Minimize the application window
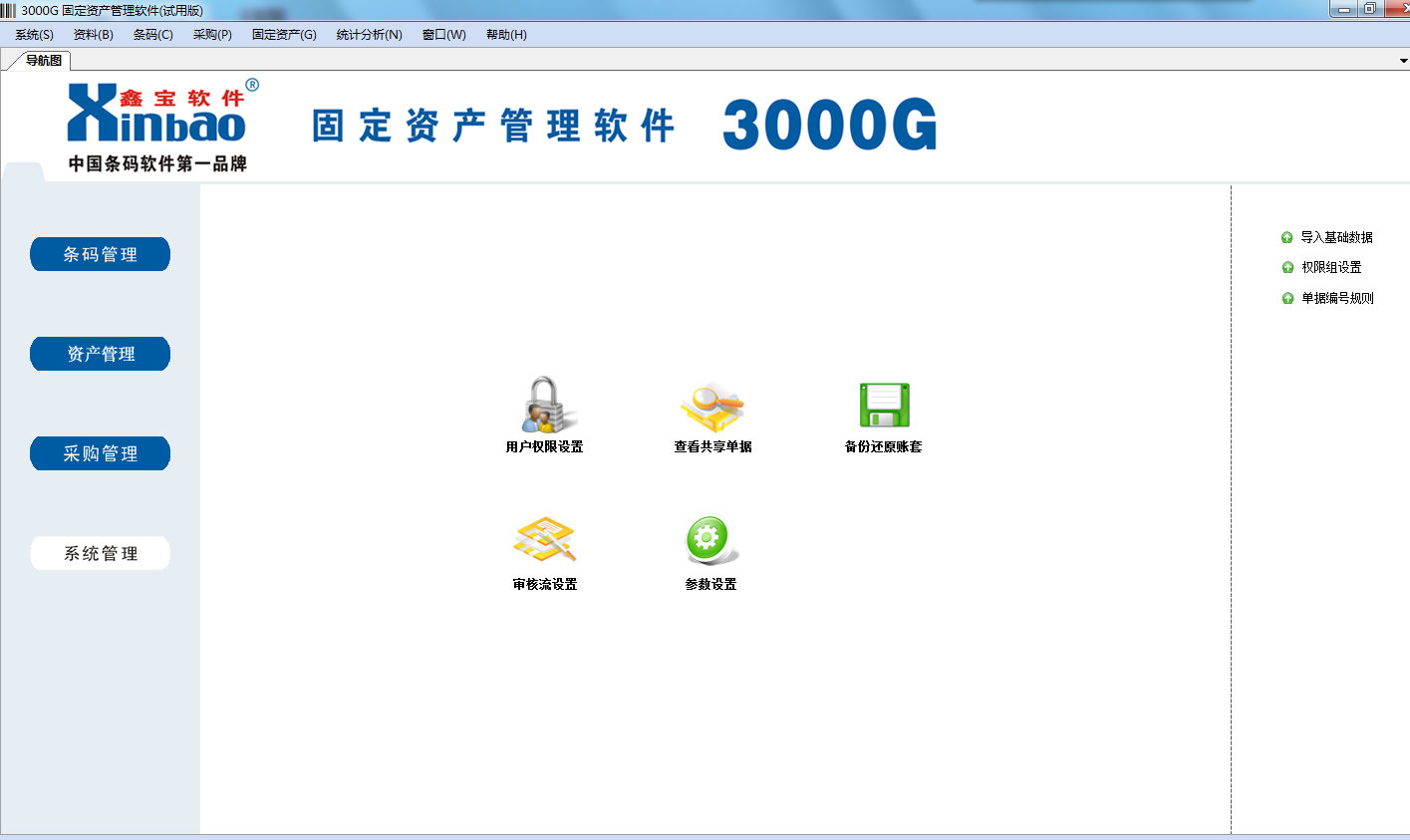 (1344, 9)
